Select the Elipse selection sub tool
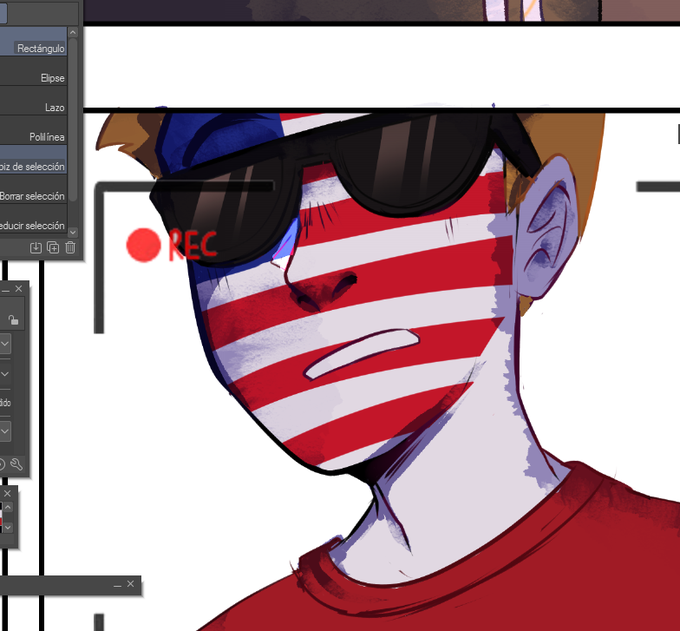Viewport: 680px width, 631px height. pyautogui.click(x=33, y=71)
